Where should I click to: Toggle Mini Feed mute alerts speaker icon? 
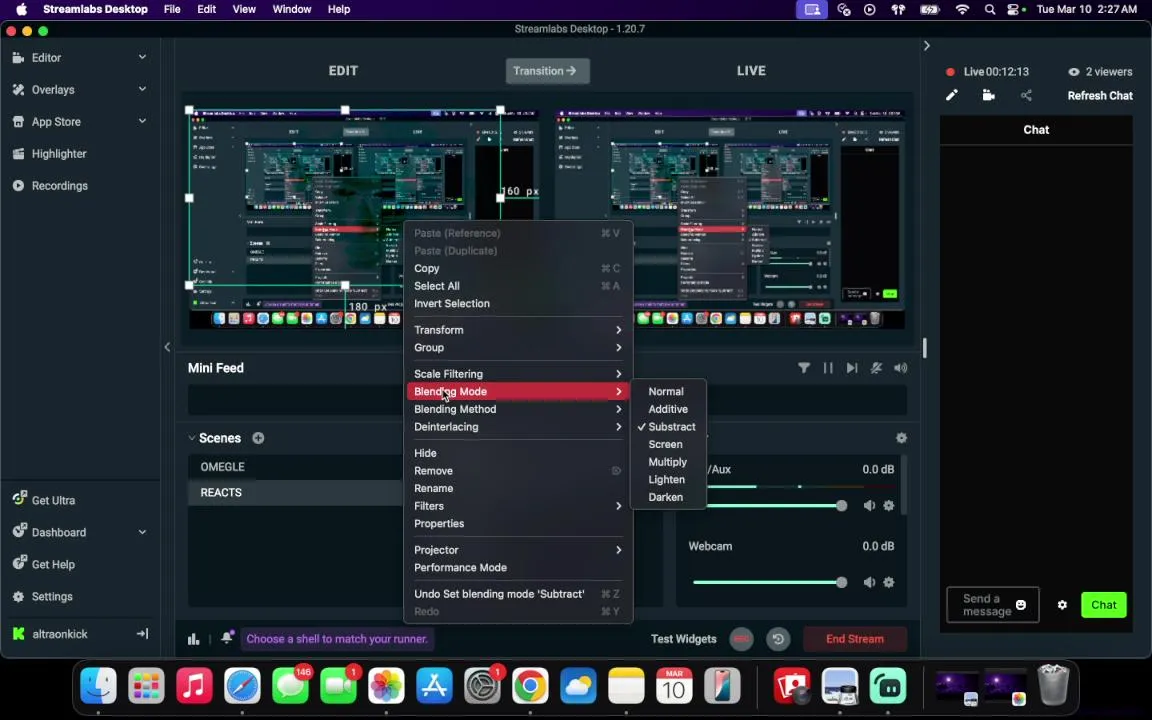[901, 368]
